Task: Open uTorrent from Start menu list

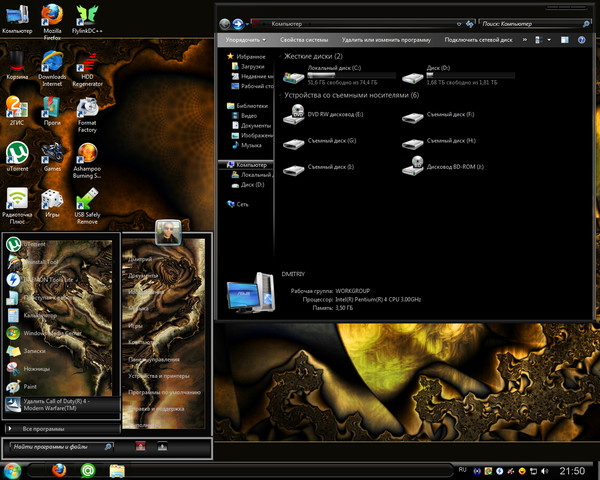Action: coord(59,244)
